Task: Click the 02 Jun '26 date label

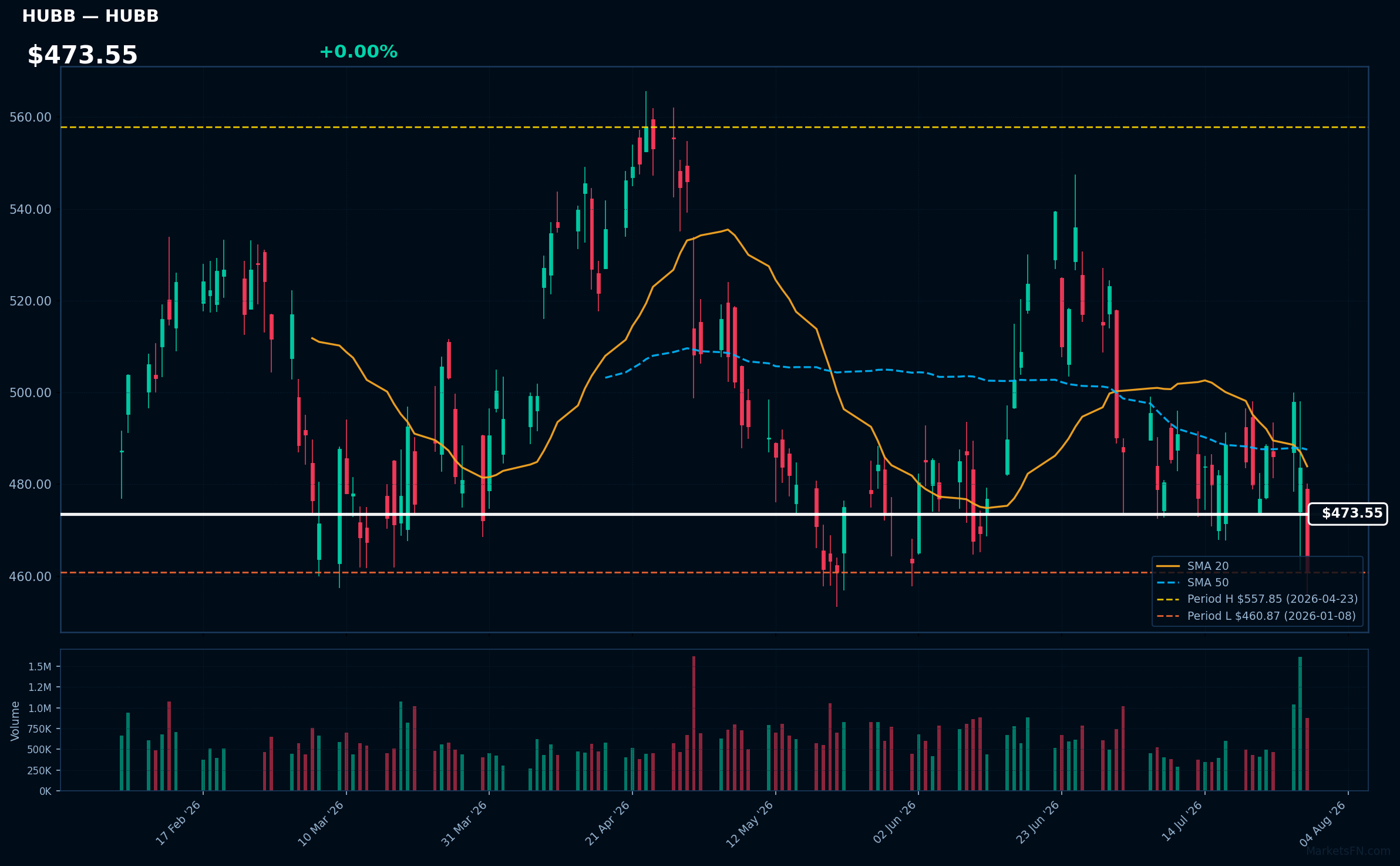Action: pyautogui.click(x=894, y=823)
